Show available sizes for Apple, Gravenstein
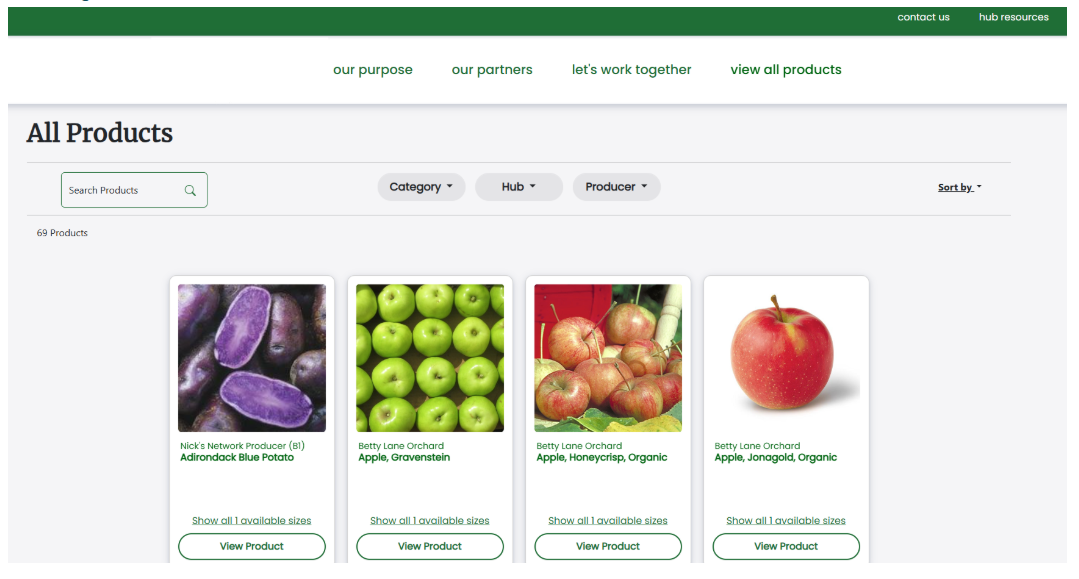Viewport: 1079px width, 579px height. [430, 520]
